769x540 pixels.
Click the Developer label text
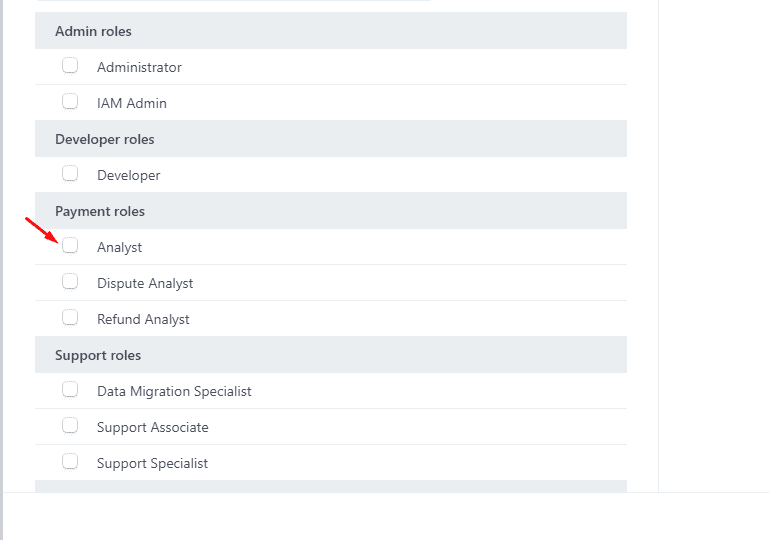pos(128,175)
